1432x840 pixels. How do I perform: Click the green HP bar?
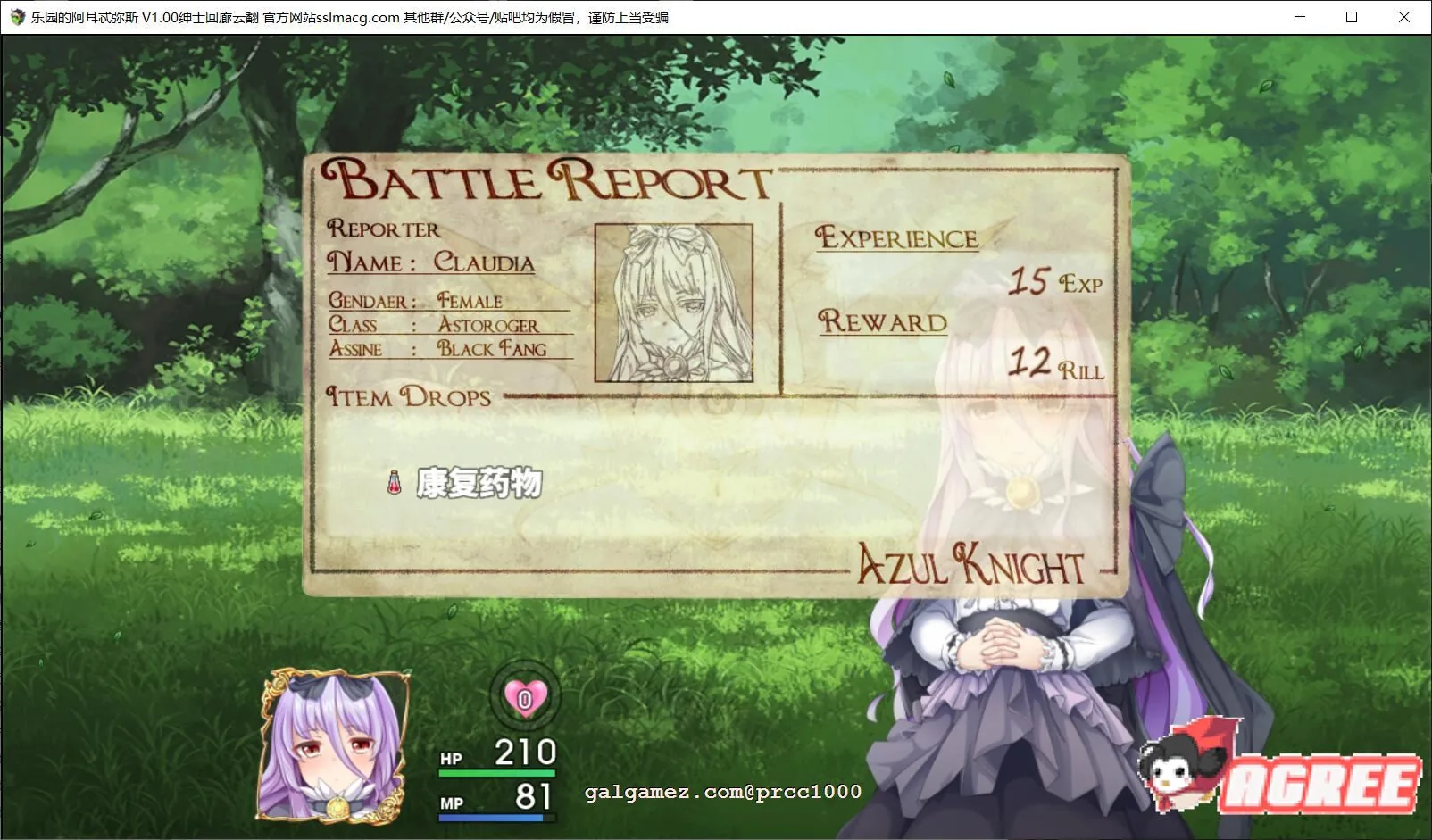tap(497, 773)
